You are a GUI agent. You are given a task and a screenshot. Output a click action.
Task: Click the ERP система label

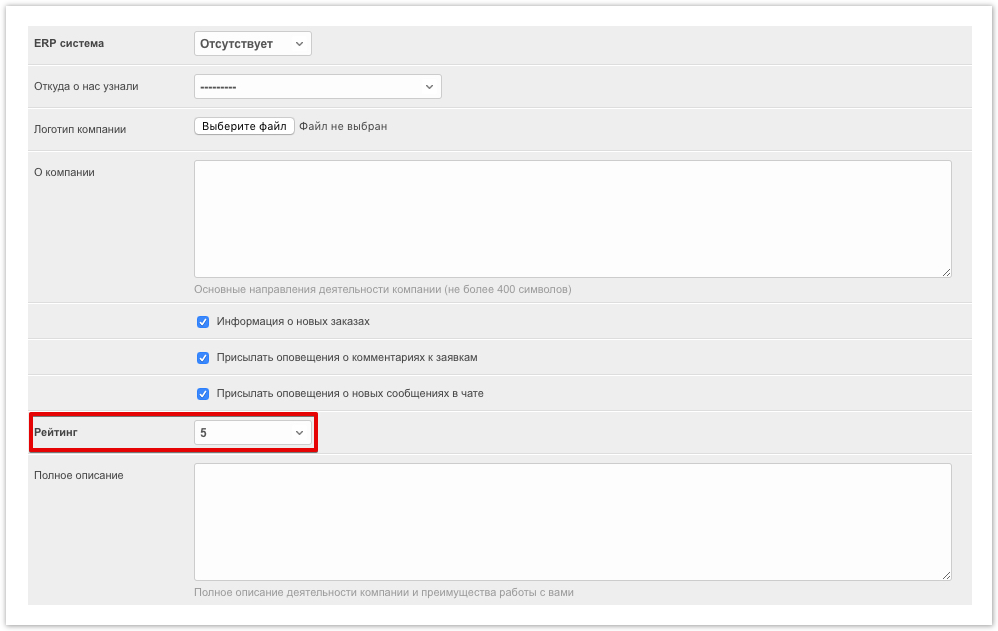click(x=69, y=43)
